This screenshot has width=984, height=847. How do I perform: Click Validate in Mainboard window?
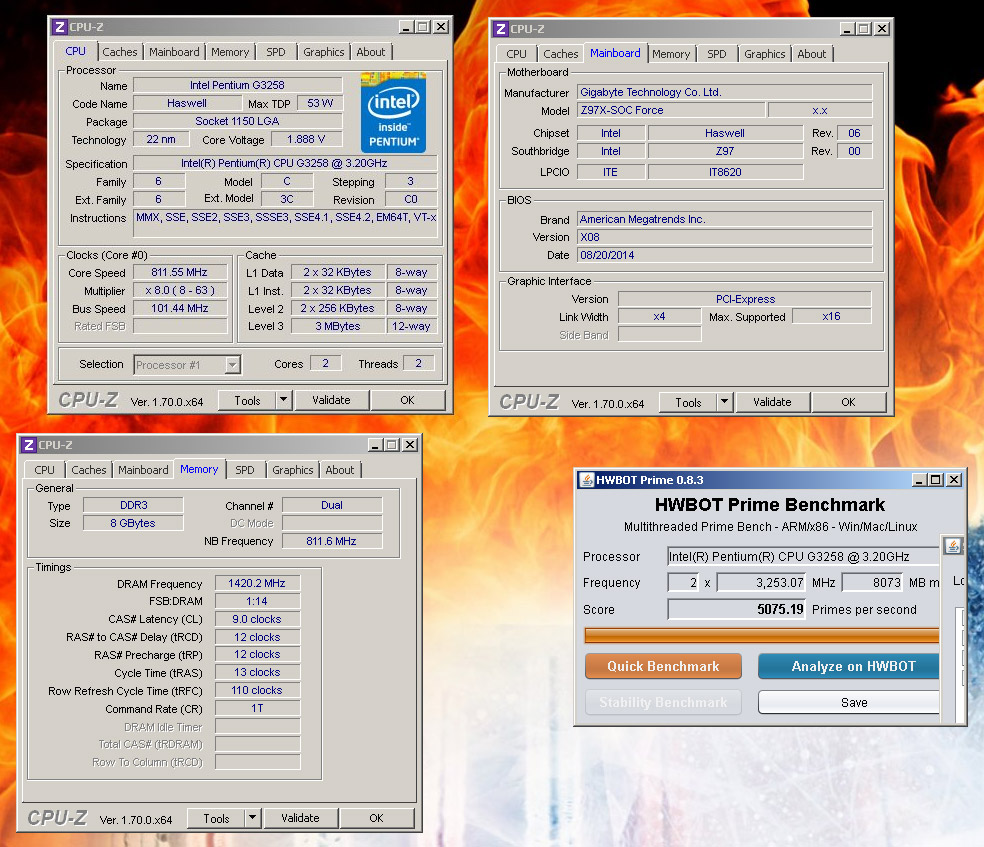[773, 402]
